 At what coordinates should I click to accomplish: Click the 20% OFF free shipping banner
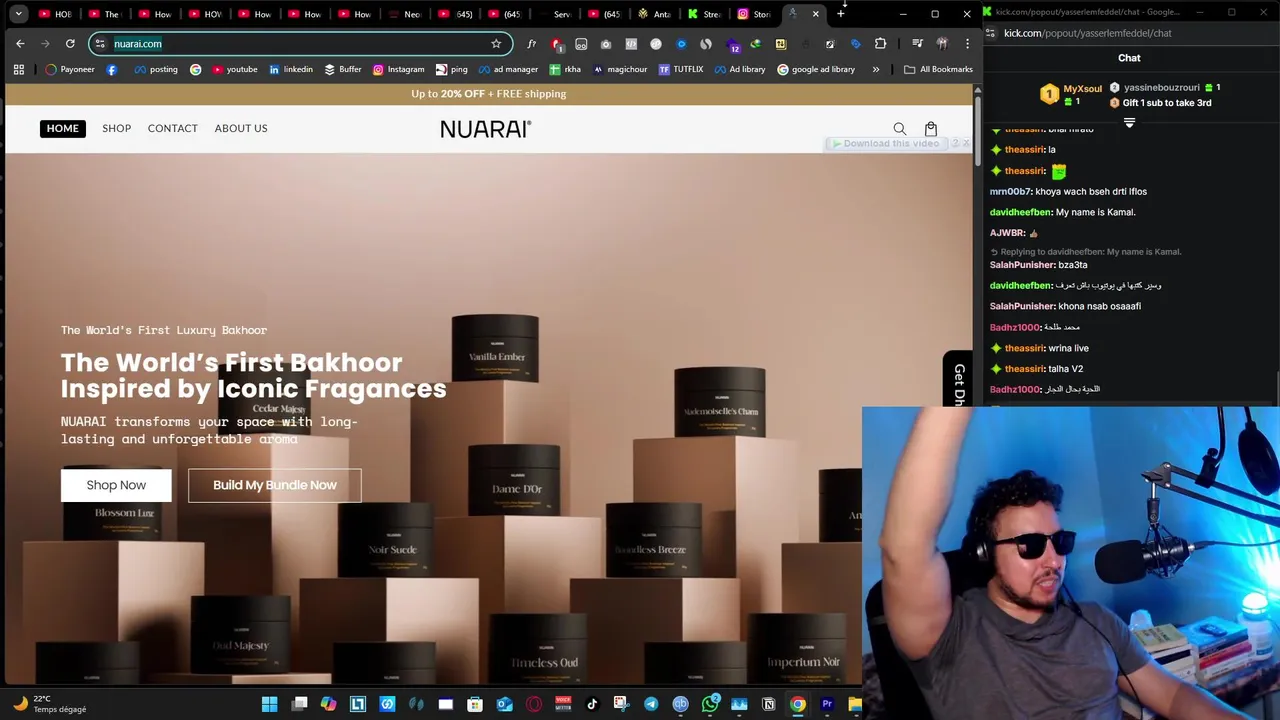(x=488, y=94)
